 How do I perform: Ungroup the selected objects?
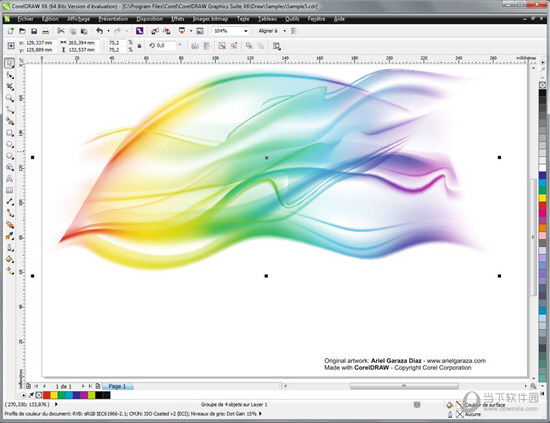(222, 46)
